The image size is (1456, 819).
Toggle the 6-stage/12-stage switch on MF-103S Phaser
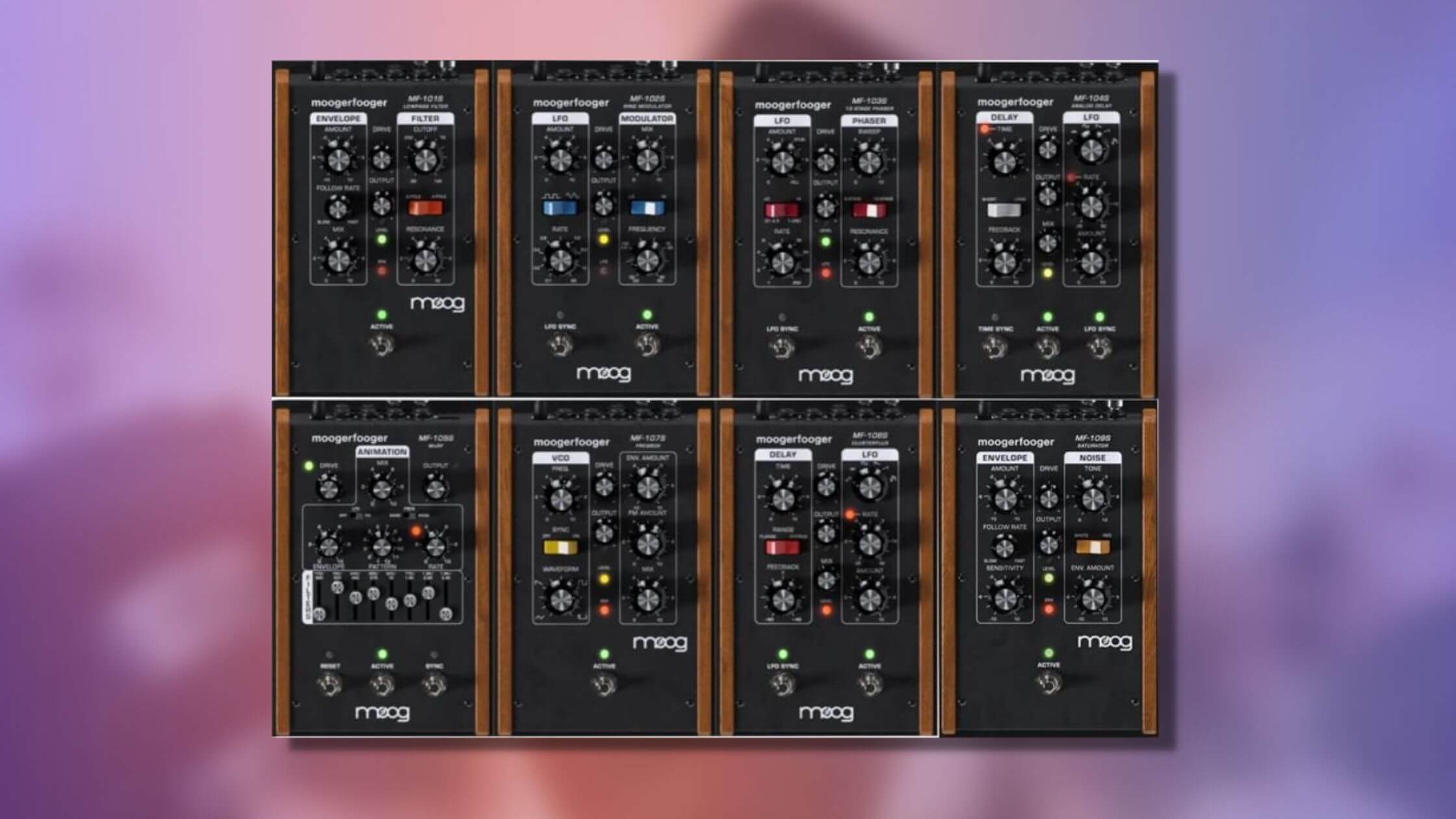click(x=869, y=211)
